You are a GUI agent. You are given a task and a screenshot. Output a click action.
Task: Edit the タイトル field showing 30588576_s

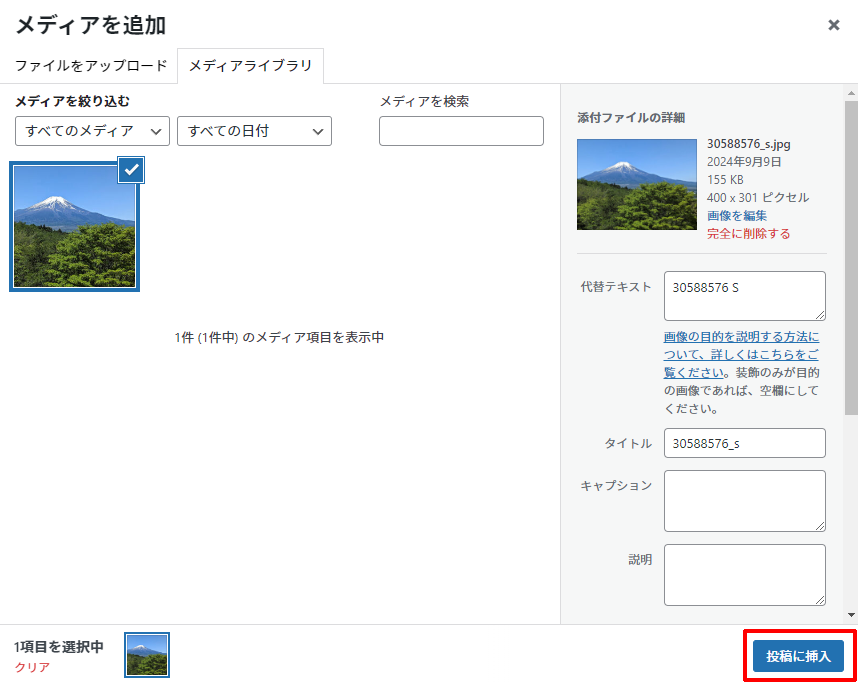(x=744, y=443)
